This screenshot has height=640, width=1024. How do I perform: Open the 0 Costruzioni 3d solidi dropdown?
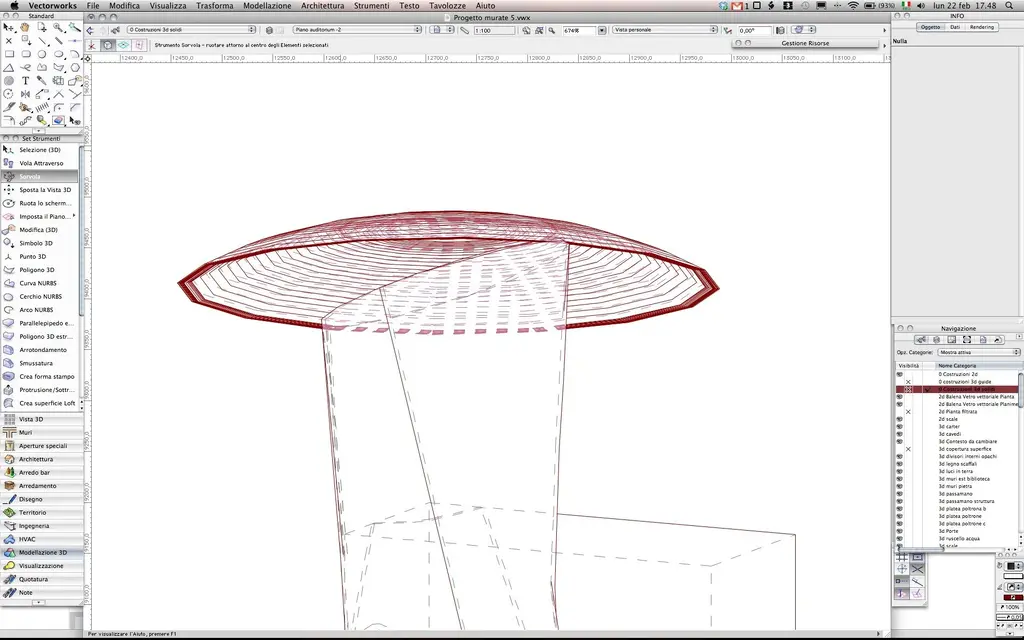click(191, 30)
